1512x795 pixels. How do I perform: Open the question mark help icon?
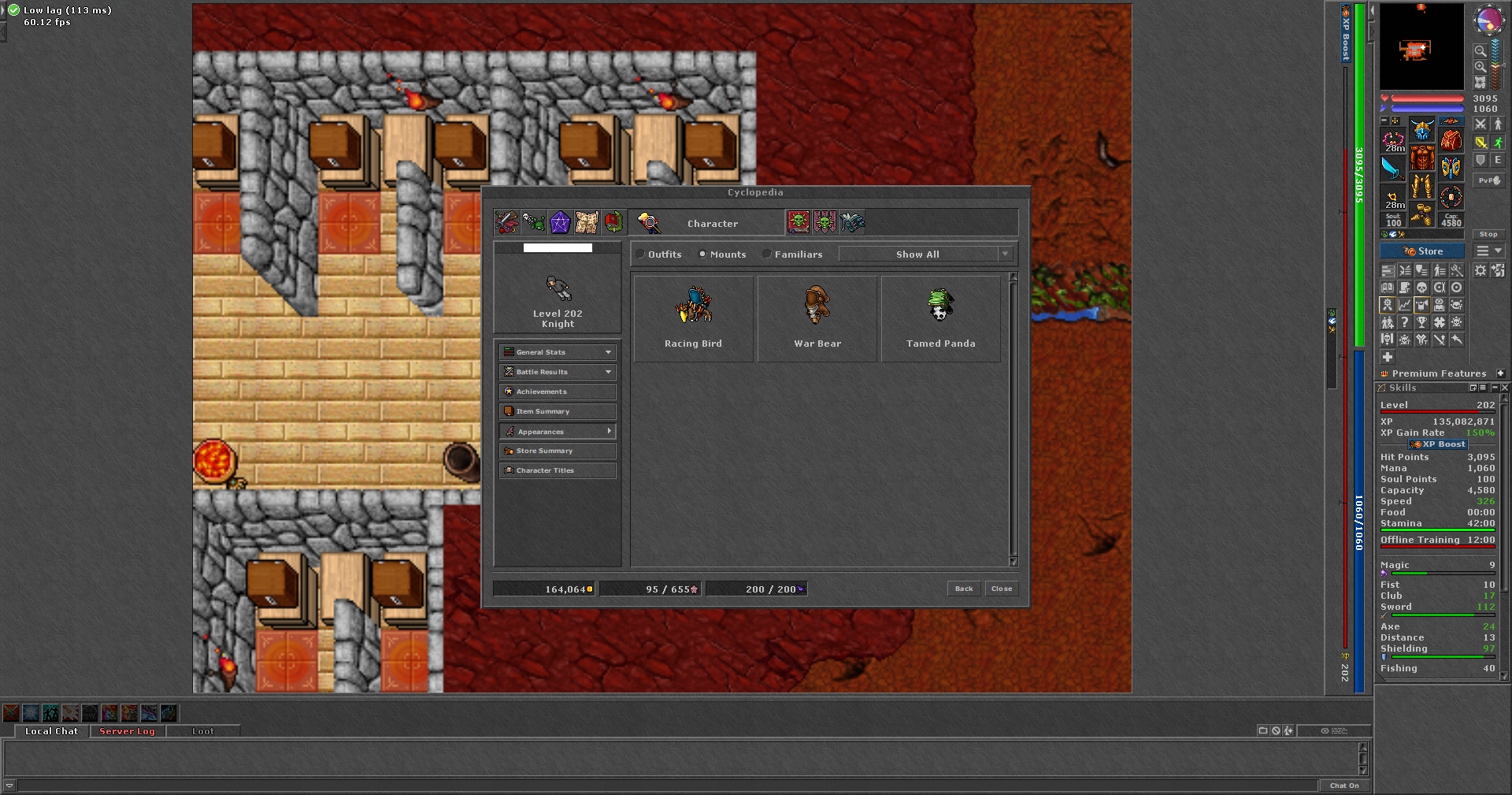pyautogui.click(x=1404, y=322)
